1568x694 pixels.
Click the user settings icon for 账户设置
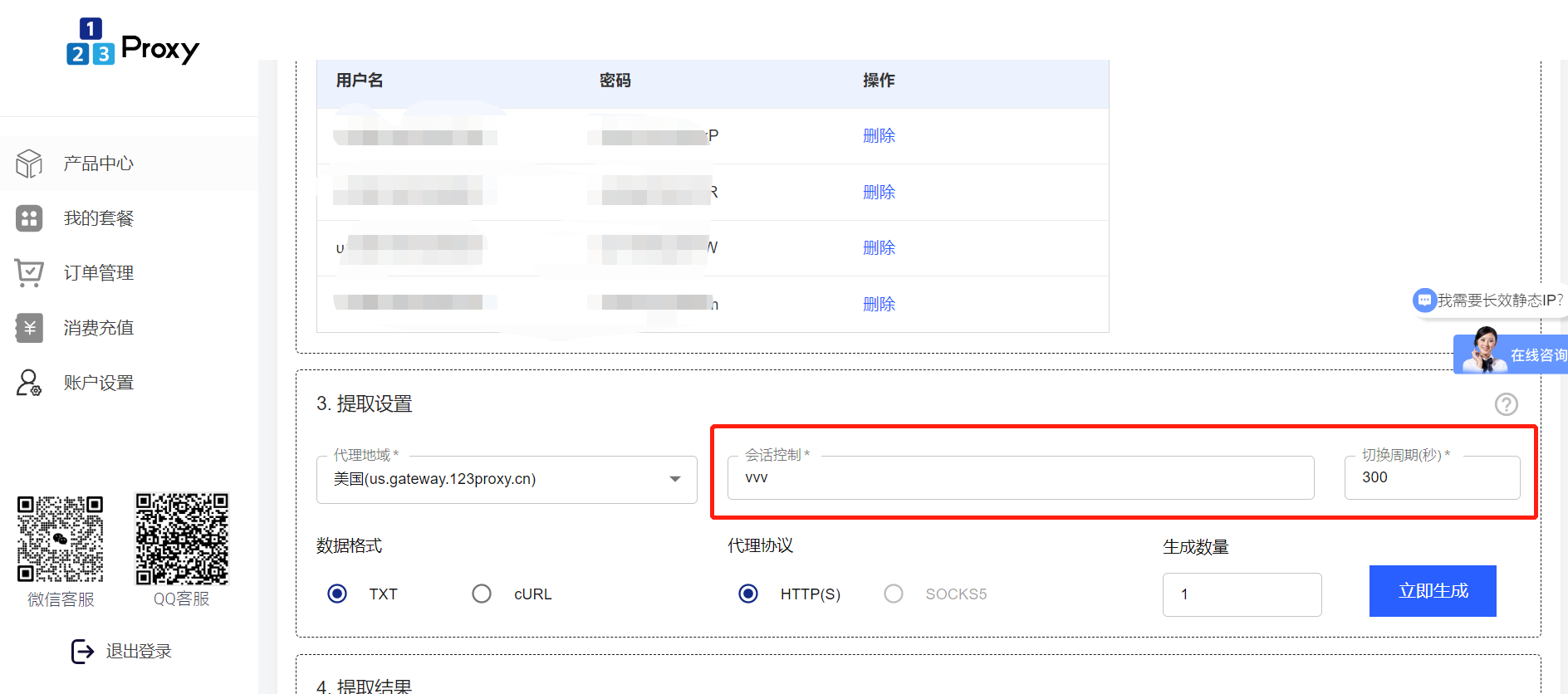tap(29, 383)
